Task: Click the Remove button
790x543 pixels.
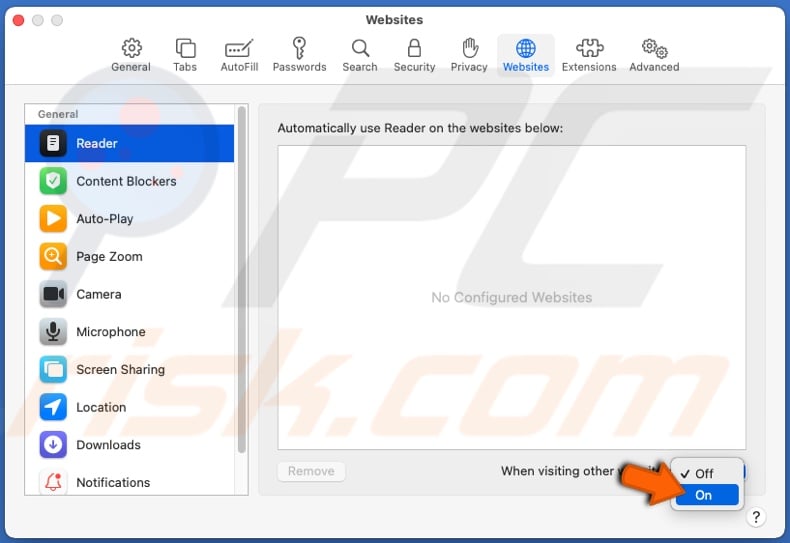Action: pos(311,471)
